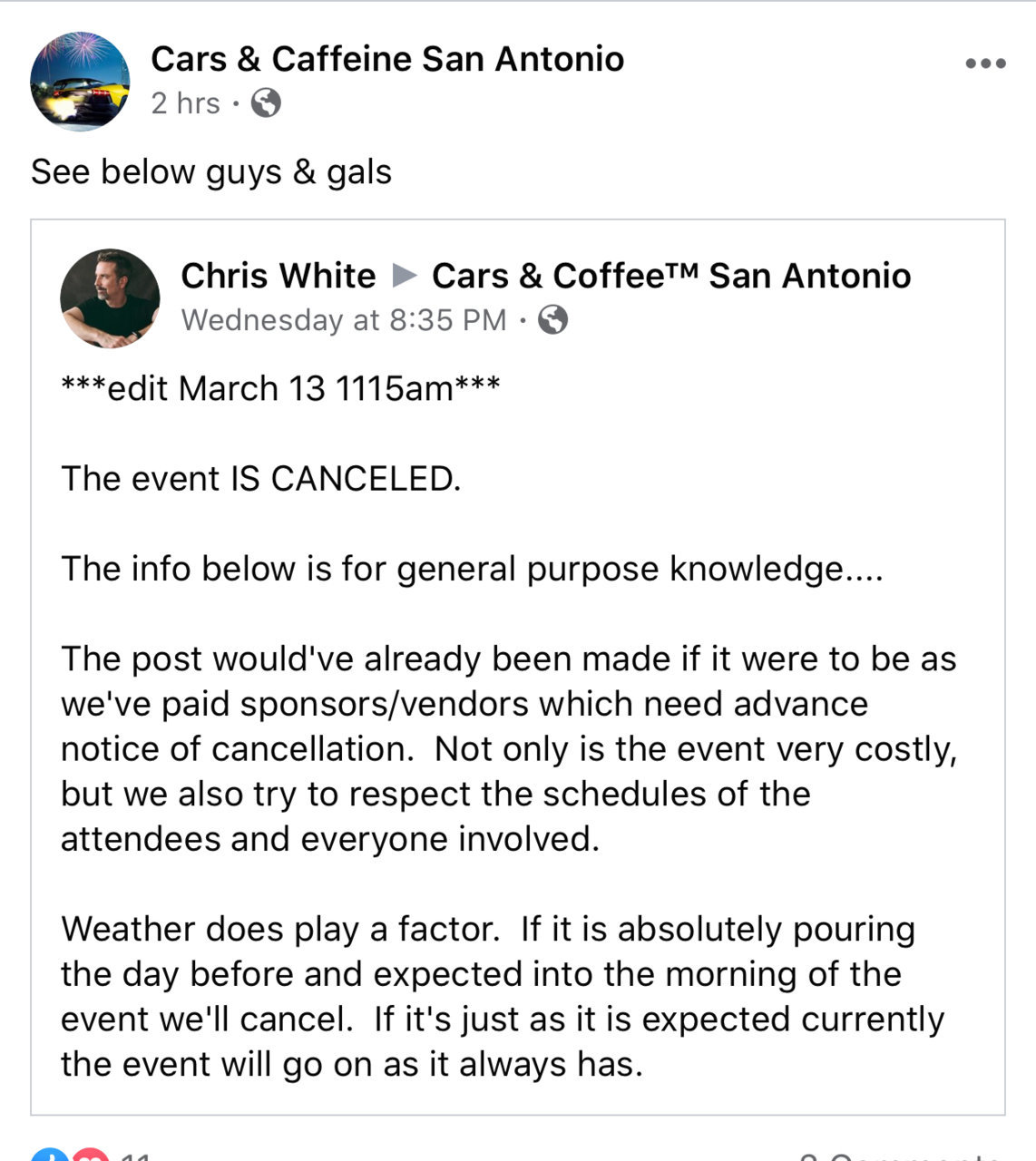Click the globe icon beside Wednesday timestamp
The image size is (1036, 1161).
(x=553, y=319)
